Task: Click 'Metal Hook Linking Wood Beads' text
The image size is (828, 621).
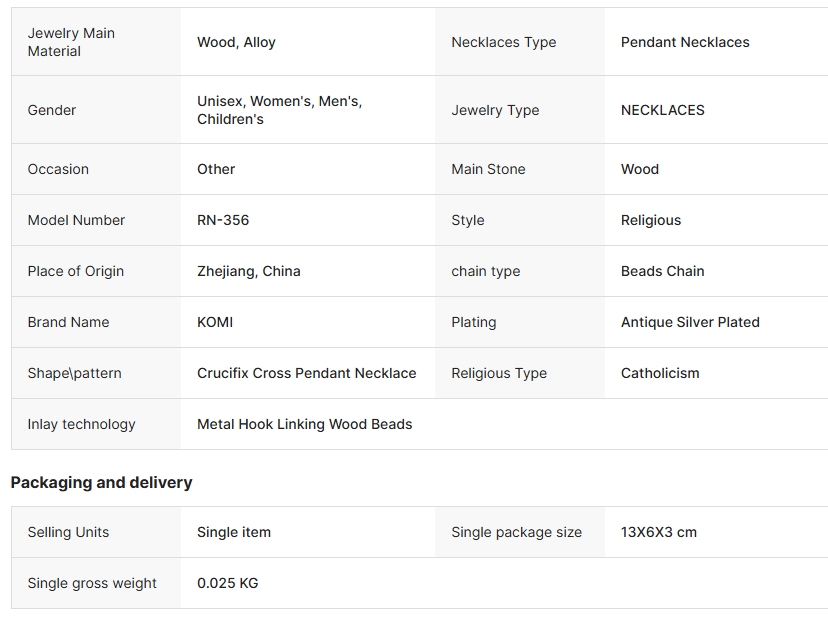Action: tap(304, 424)
